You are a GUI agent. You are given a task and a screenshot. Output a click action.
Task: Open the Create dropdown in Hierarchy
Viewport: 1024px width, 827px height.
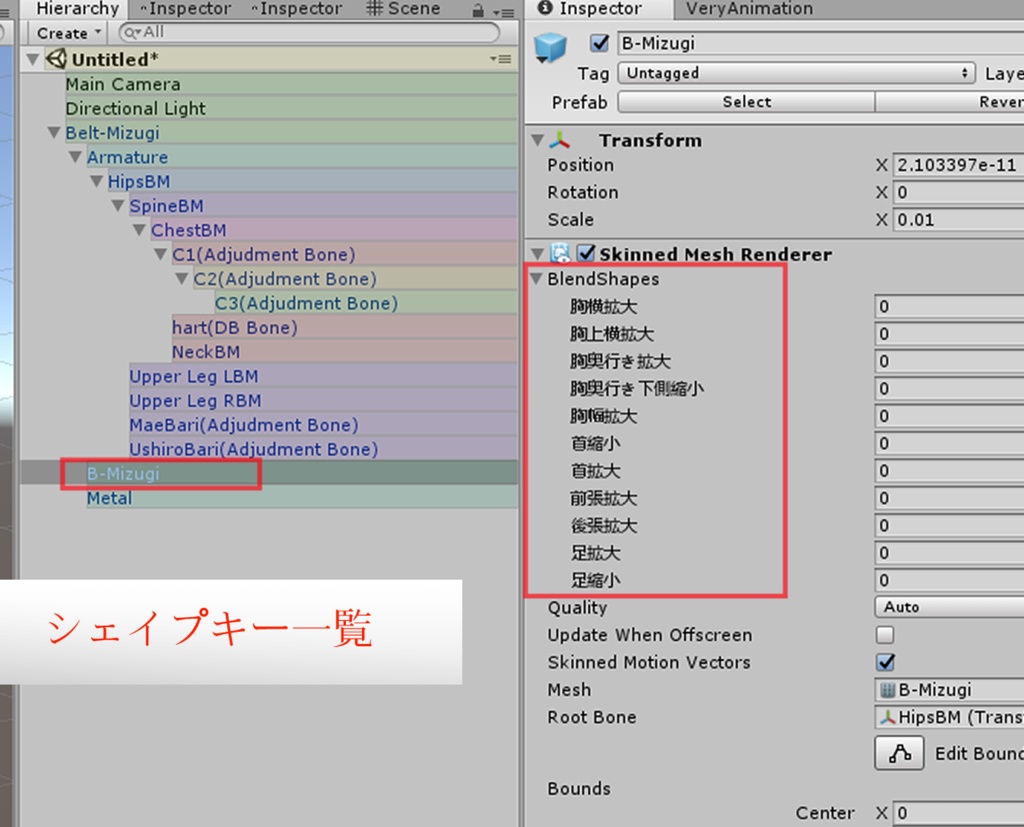click(69, 33)
